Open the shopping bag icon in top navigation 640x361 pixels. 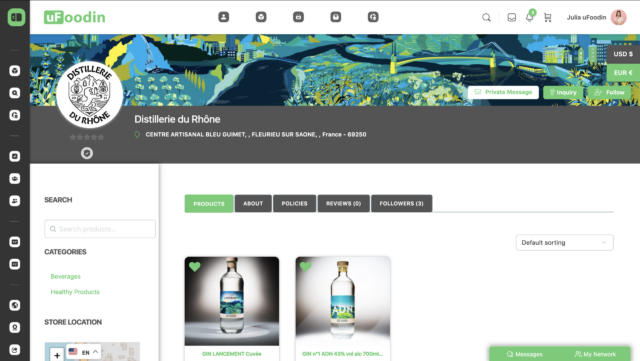(x=298, y=17)
